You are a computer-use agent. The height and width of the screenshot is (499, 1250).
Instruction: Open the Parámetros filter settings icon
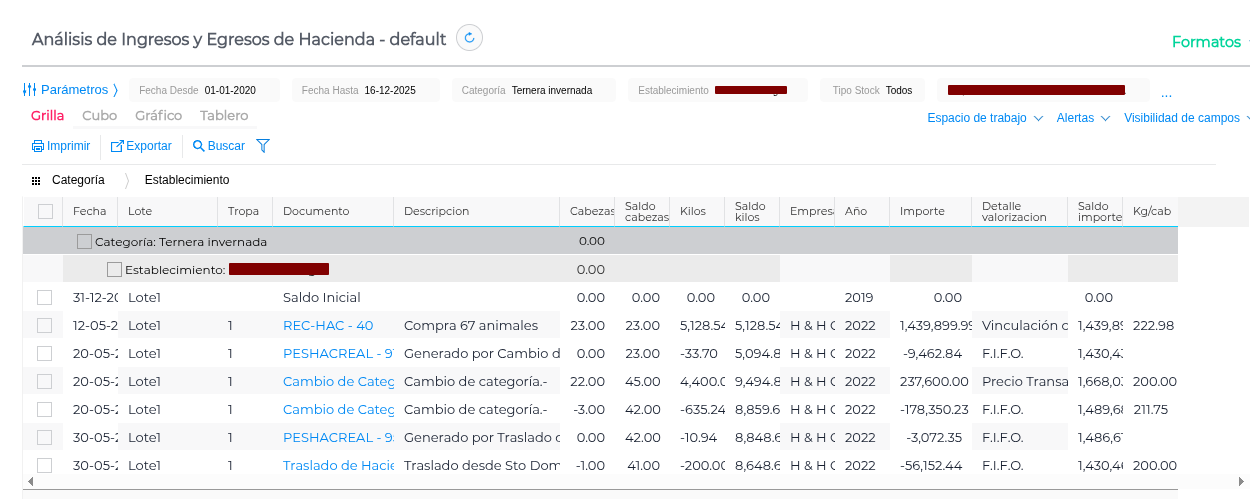[x=30, y=90]
